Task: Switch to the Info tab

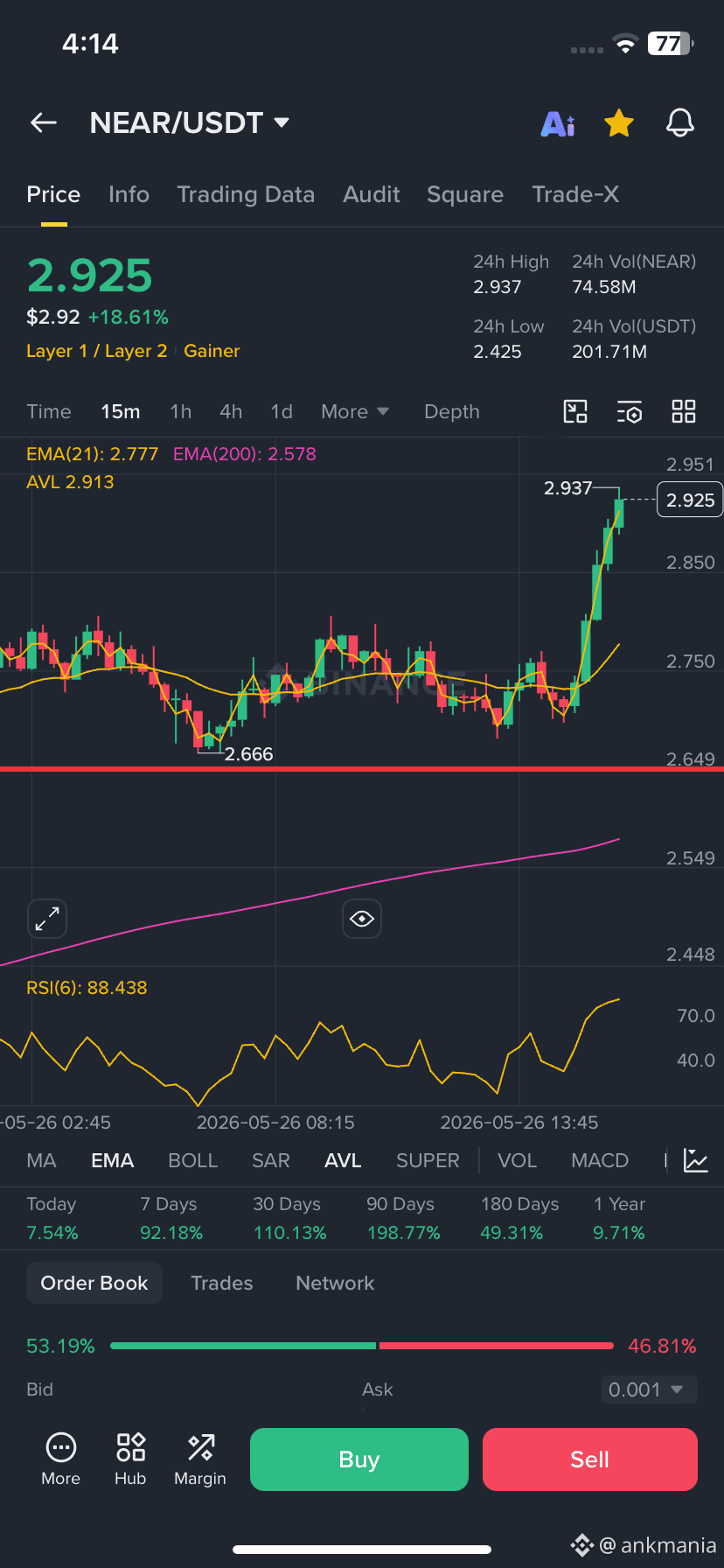Action: 129,194
